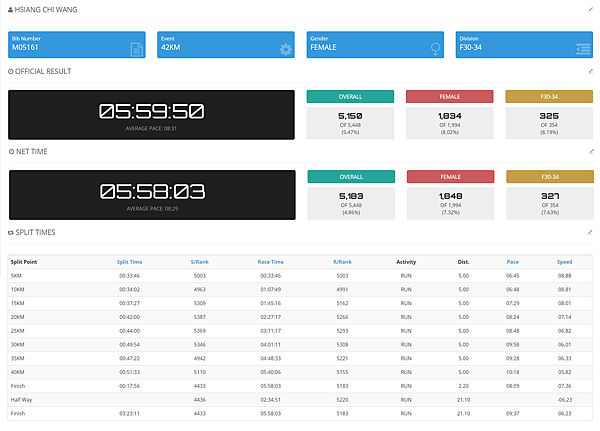Select the 15KM split row label
The image size is (600, 431).
tap(18, 303)
